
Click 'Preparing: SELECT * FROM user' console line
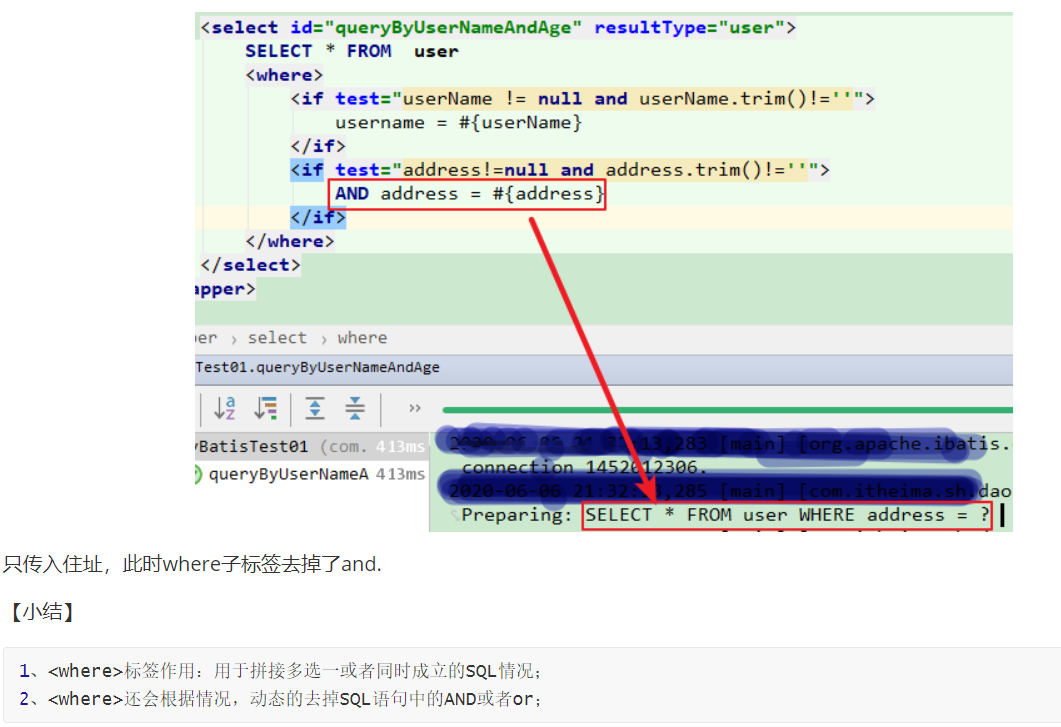725,515
